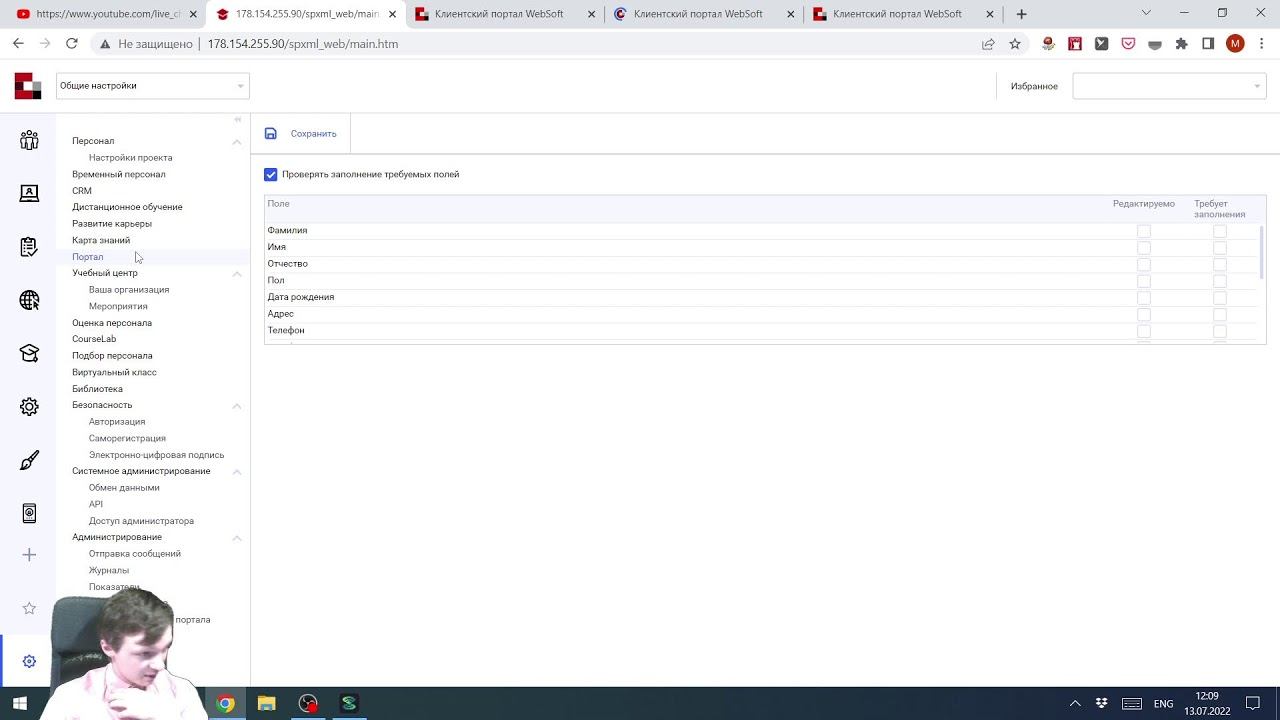
Task: Open Chrome from the taskbar
Action: pos(225,703)
